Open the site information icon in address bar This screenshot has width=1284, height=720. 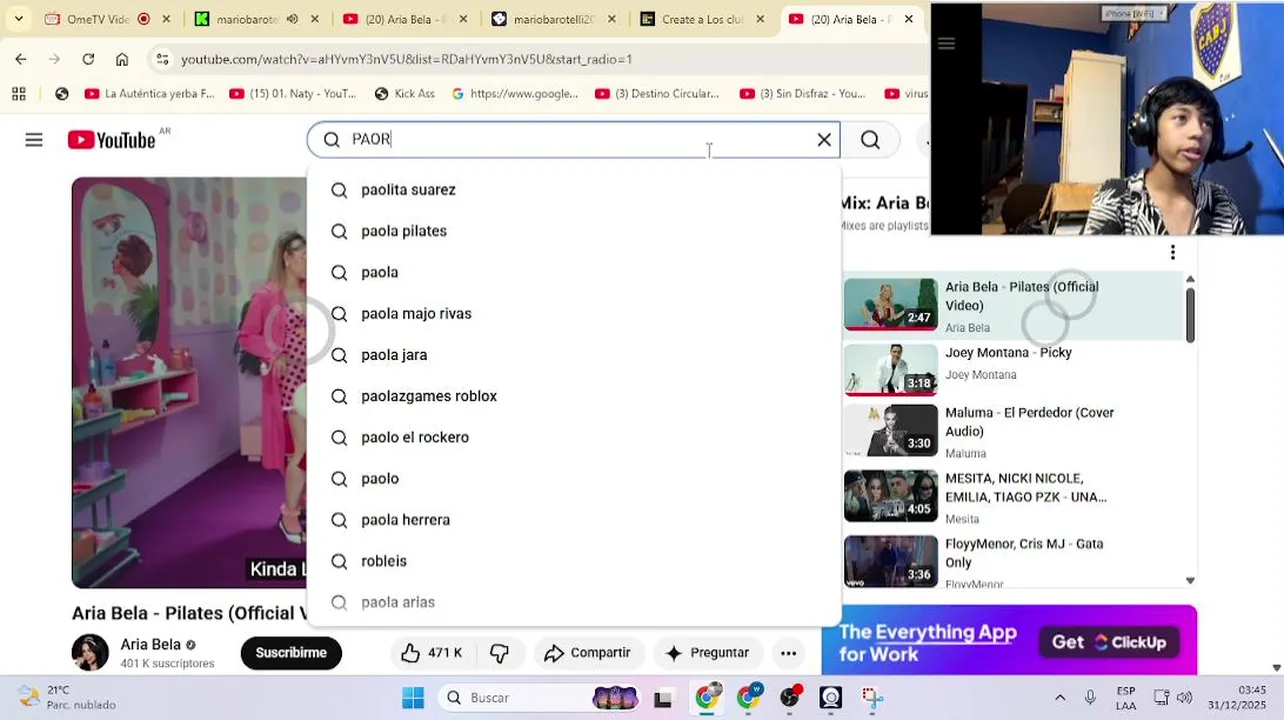point(163,59)
